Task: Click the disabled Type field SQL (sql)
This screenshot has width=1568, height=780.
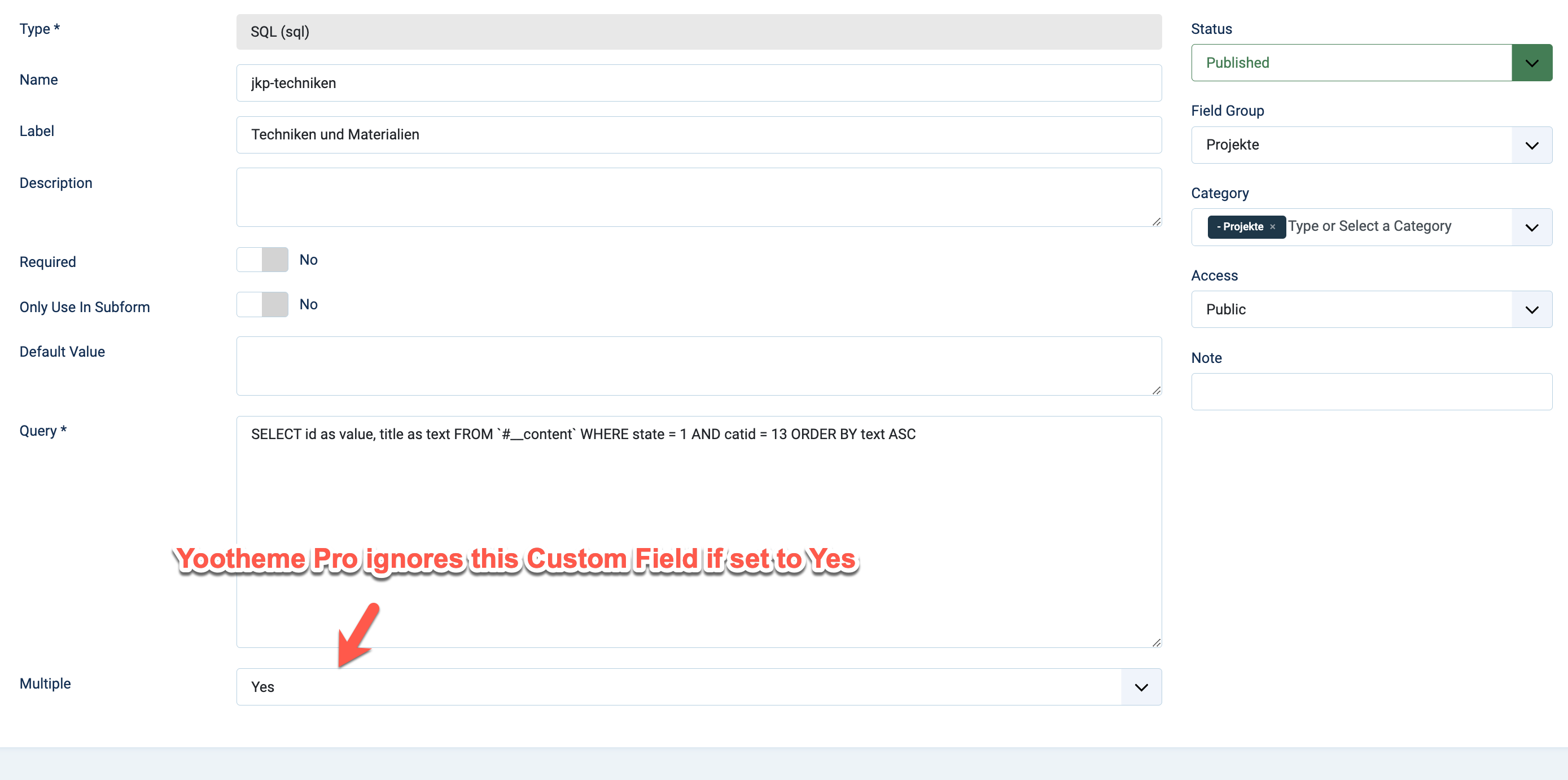Action: point(699,32)
